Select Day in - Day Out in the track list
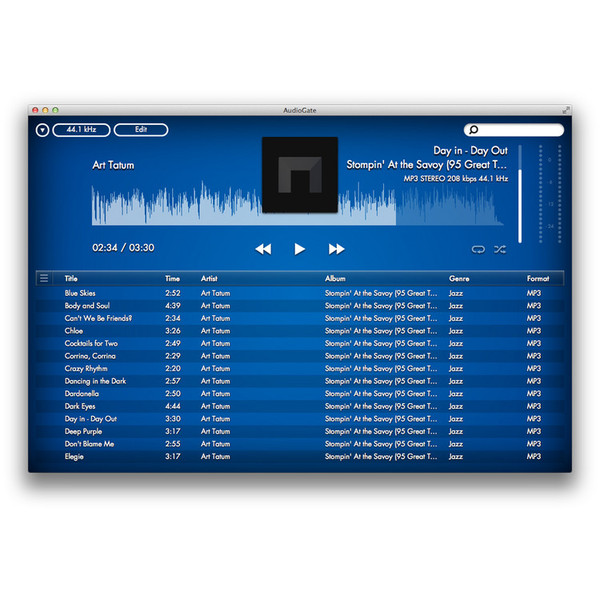 (300, 419)
